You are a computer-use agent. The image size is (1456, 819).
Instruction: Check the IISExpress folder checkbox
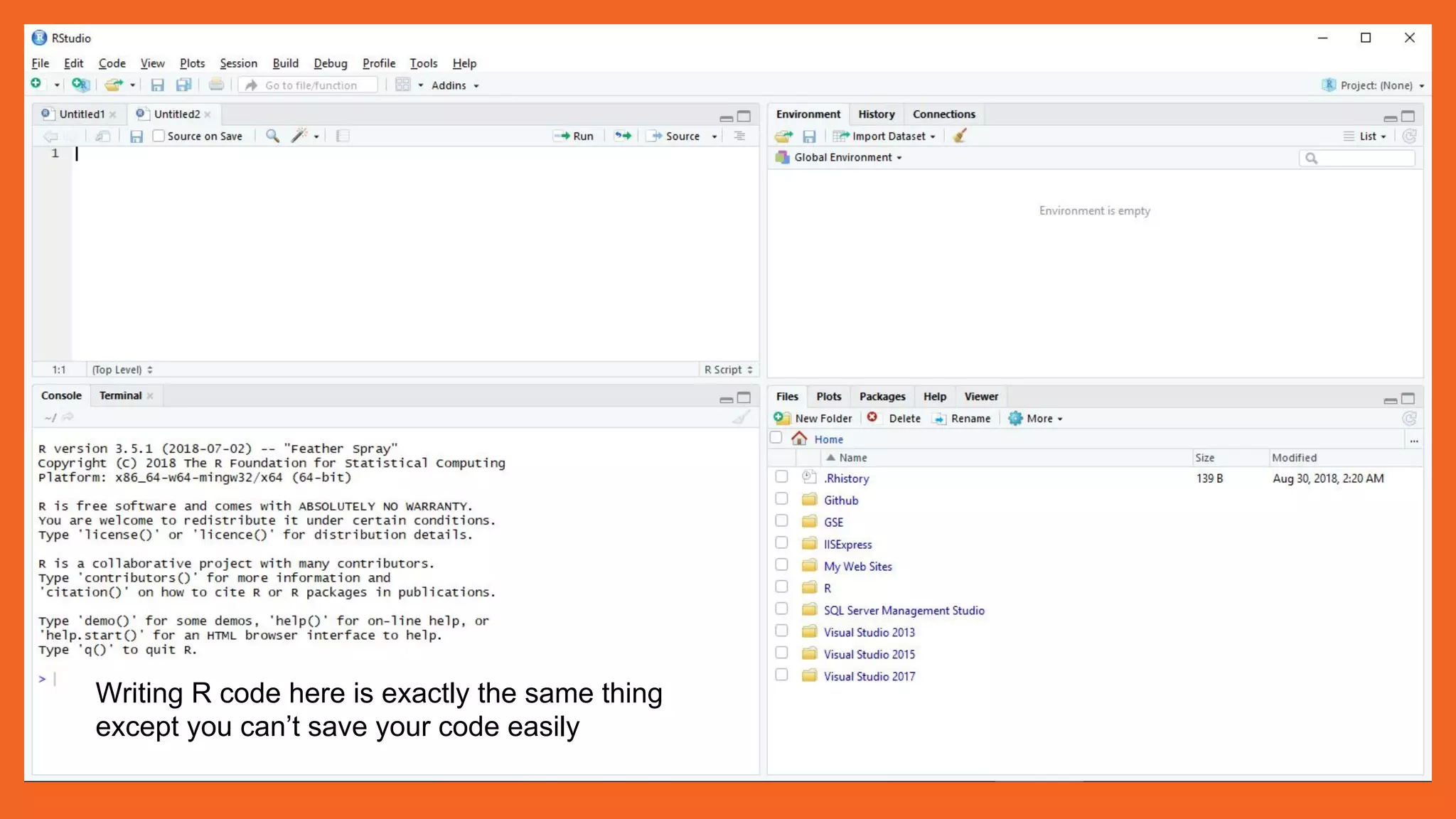click(x=781, y=543)
